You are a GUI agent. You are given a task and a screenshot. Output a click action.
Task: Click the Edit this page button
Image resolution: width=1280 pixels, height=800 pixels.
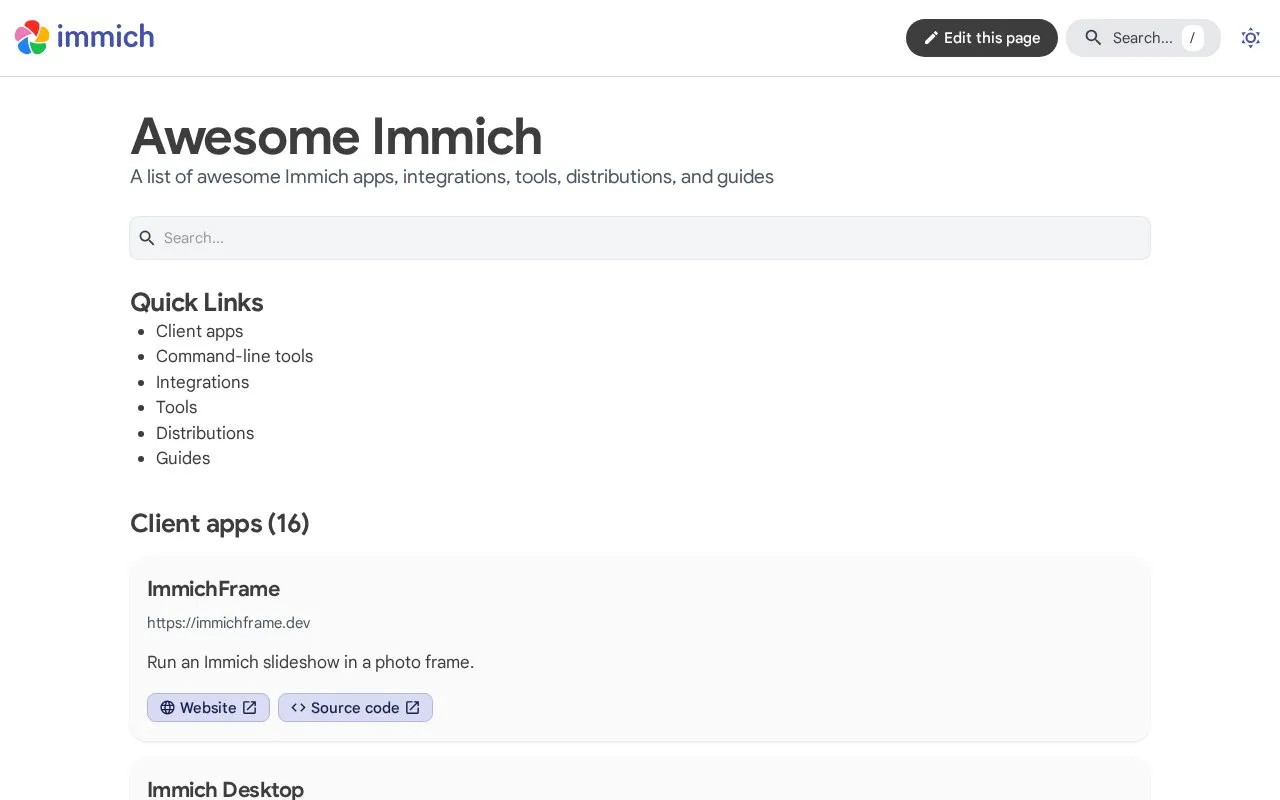click(982, 38)
